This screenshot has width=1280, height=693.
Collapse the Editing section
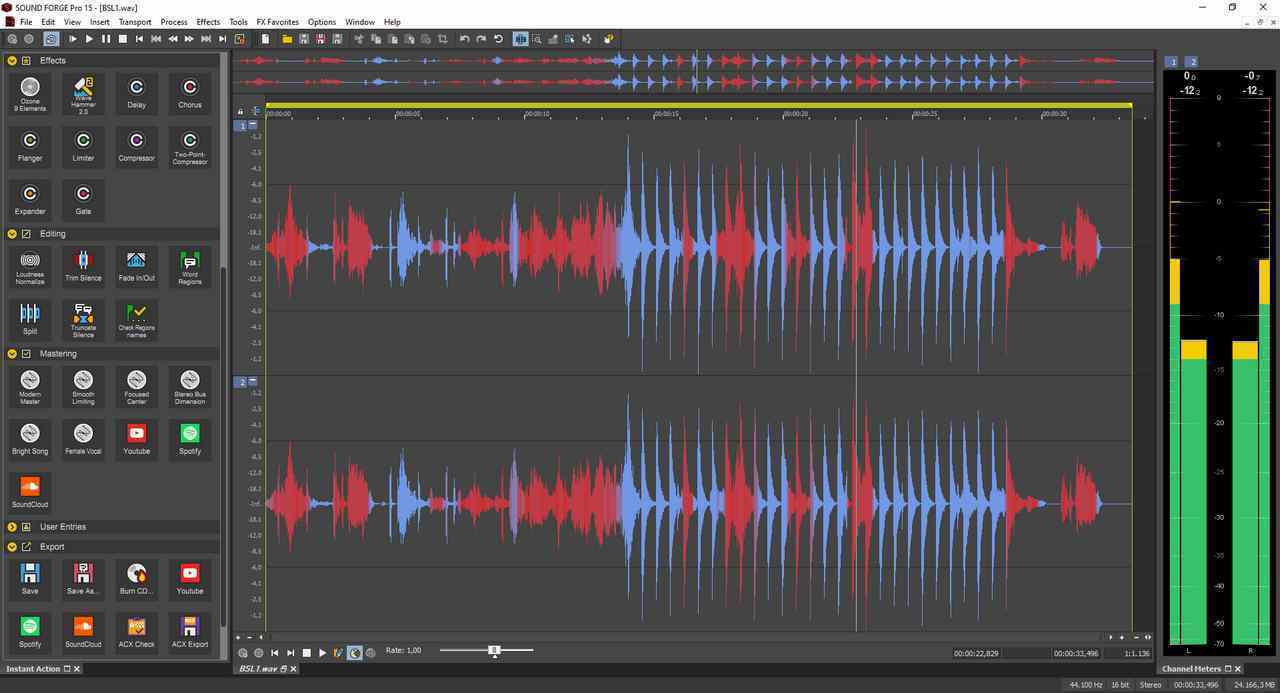click(x=12, y=234)
